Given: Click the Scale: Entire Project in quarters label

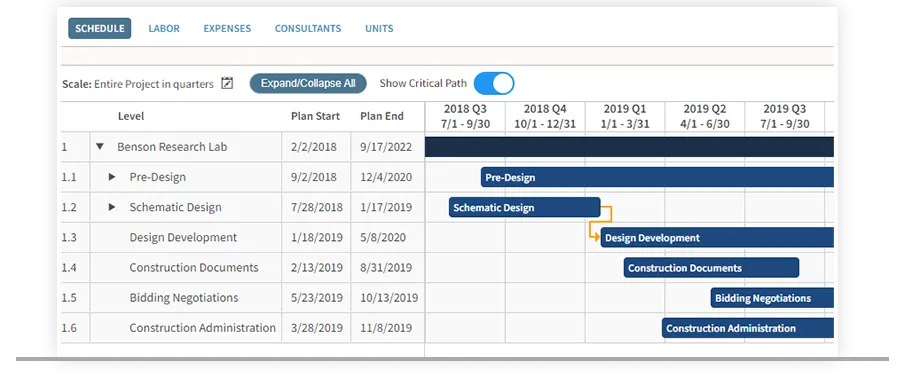Looking at the screenshot, I should 138,84.
